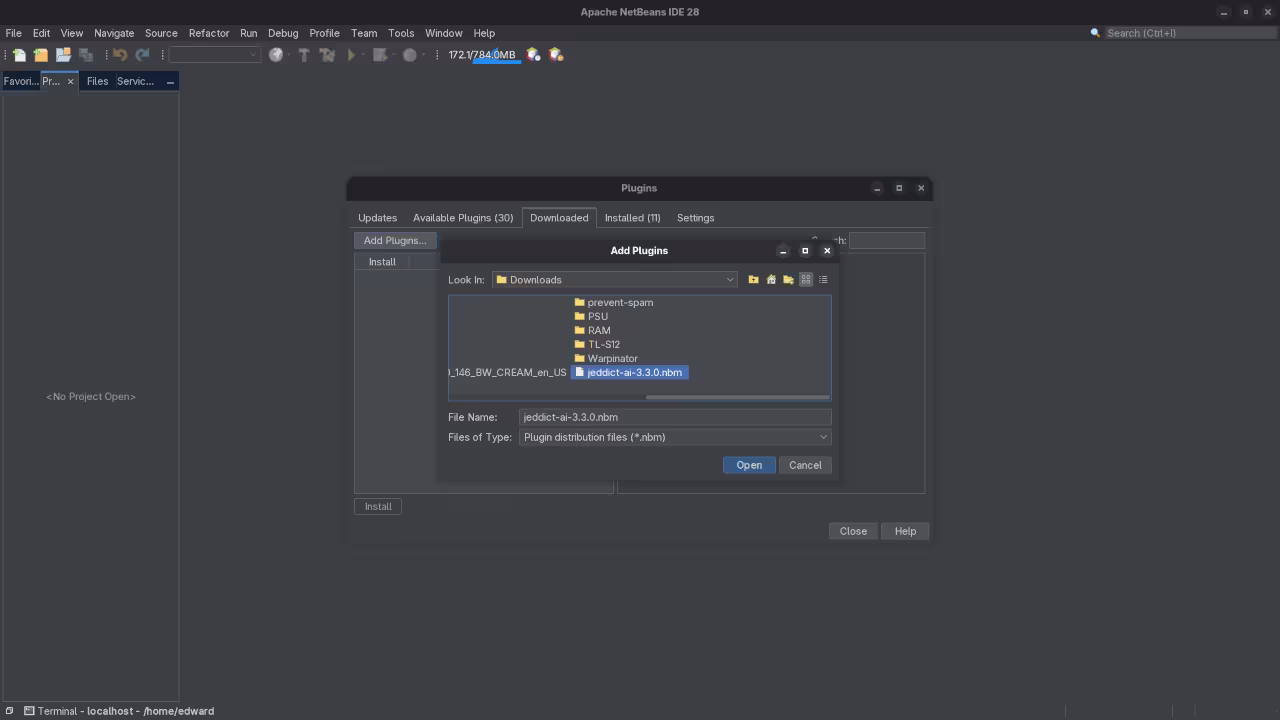Create a new file using the toolbar icon
The image size is (1280, 720).
tap(18, 54)
